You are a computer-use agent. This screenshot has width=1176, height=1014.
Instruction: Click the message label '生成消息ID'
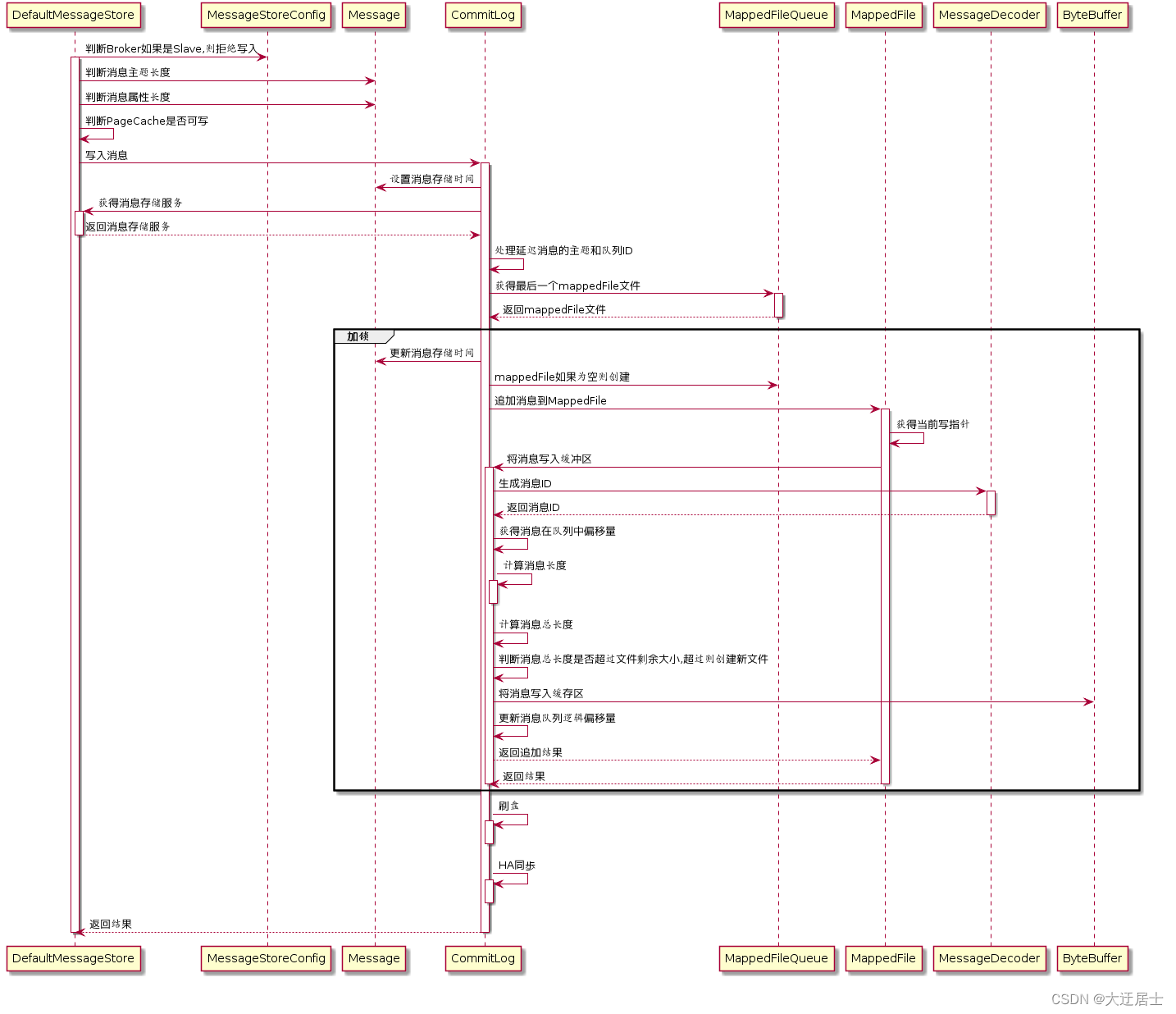click(x=526, y=483)
